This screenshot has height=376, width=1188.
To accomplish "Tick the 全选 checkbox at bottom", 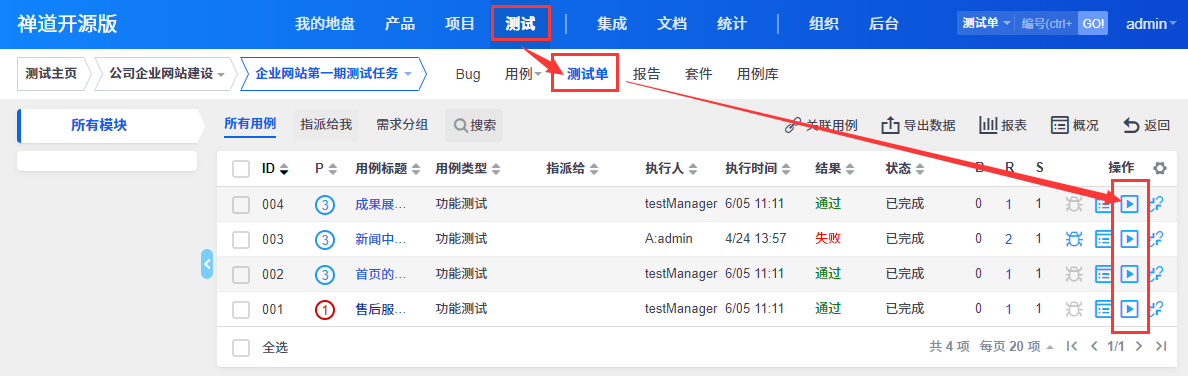I will (241, 348).
